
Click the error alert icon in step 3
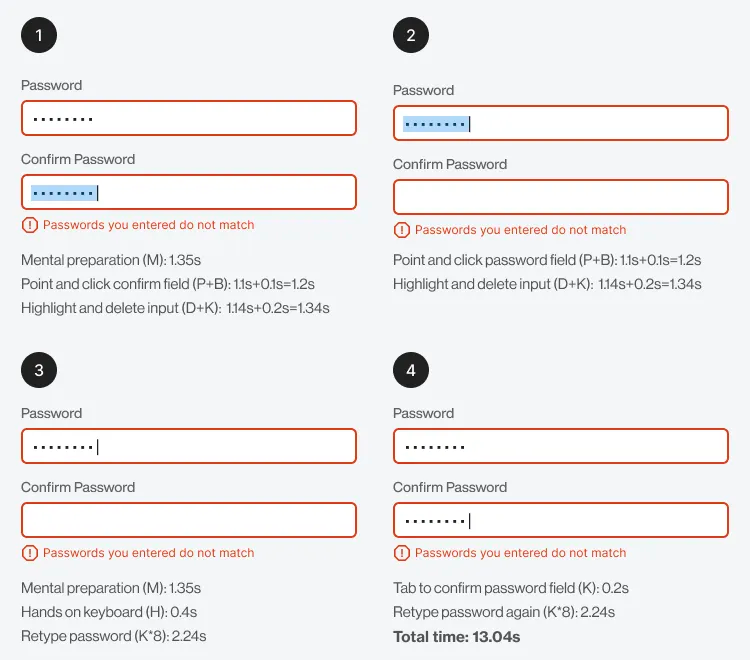[30, 553]
